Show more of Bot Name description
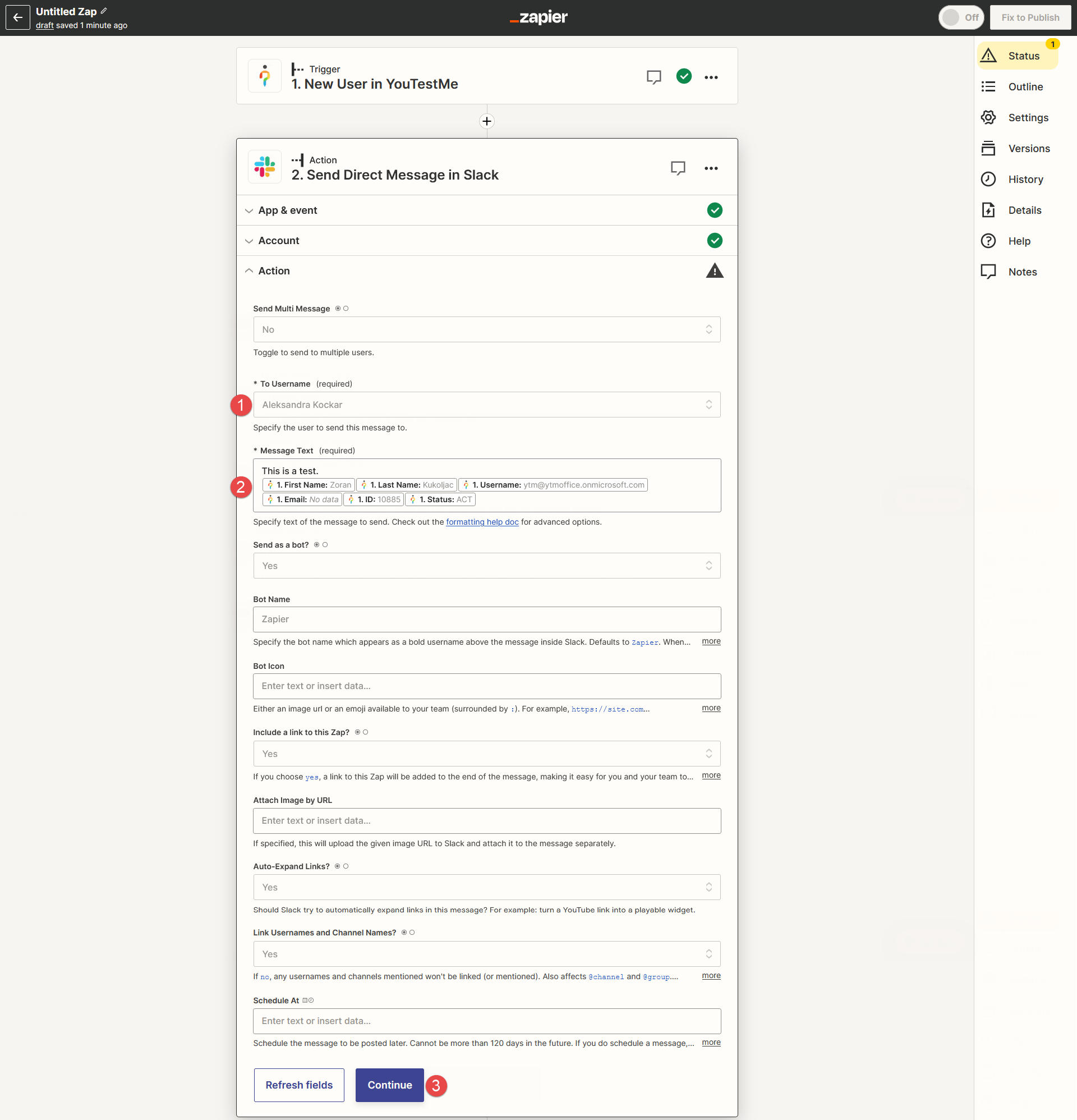The width and height of the screenshot is (1077, 1120). 711,641
